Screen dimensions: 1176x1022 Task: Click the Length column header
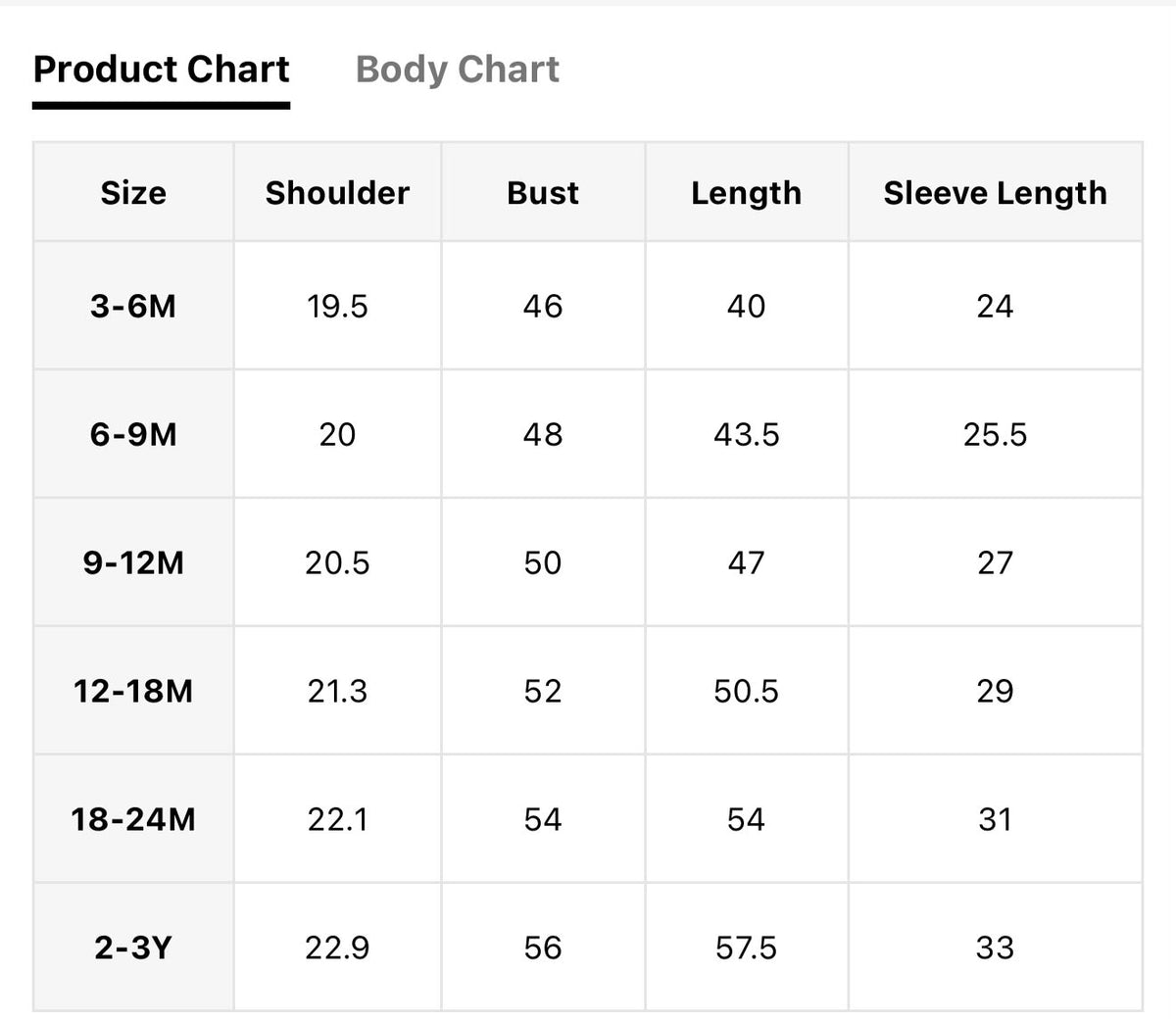point(746,192)
